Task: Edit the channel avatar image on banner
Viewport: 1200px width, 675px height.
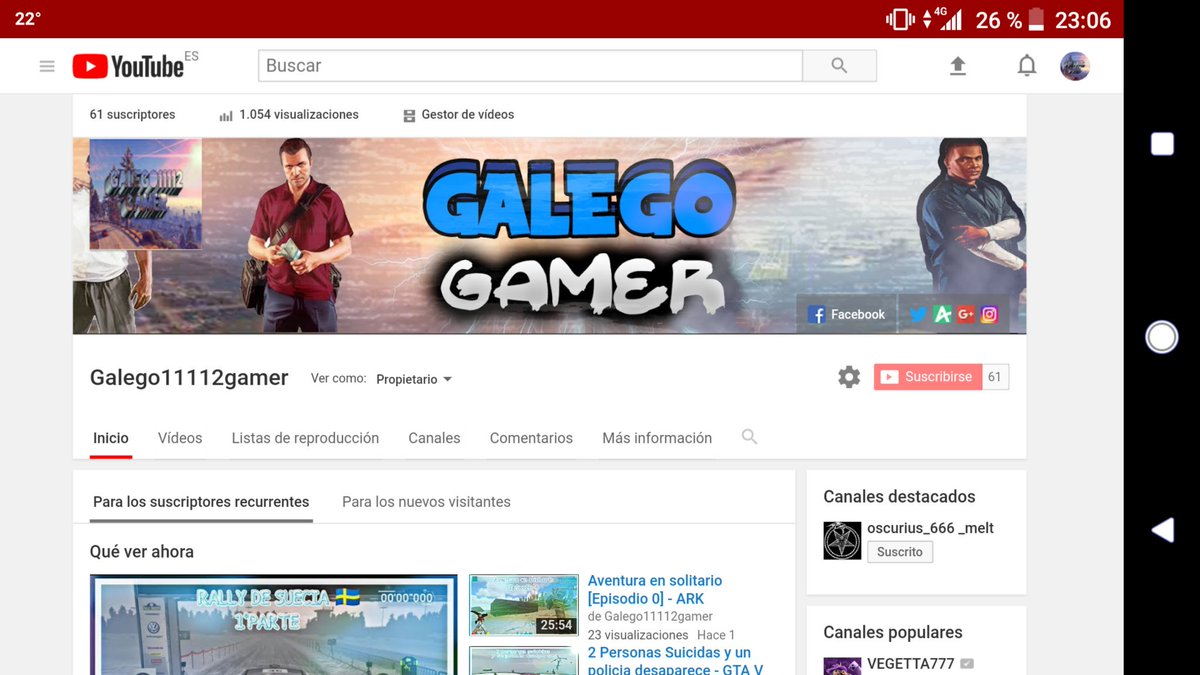Action: [x=146, y=194]
